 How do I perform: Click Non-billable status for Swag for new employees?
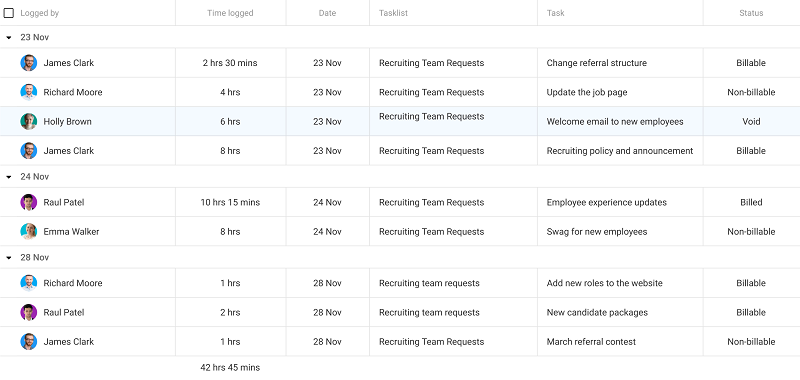pyautogui.click(x=751, y=232)
